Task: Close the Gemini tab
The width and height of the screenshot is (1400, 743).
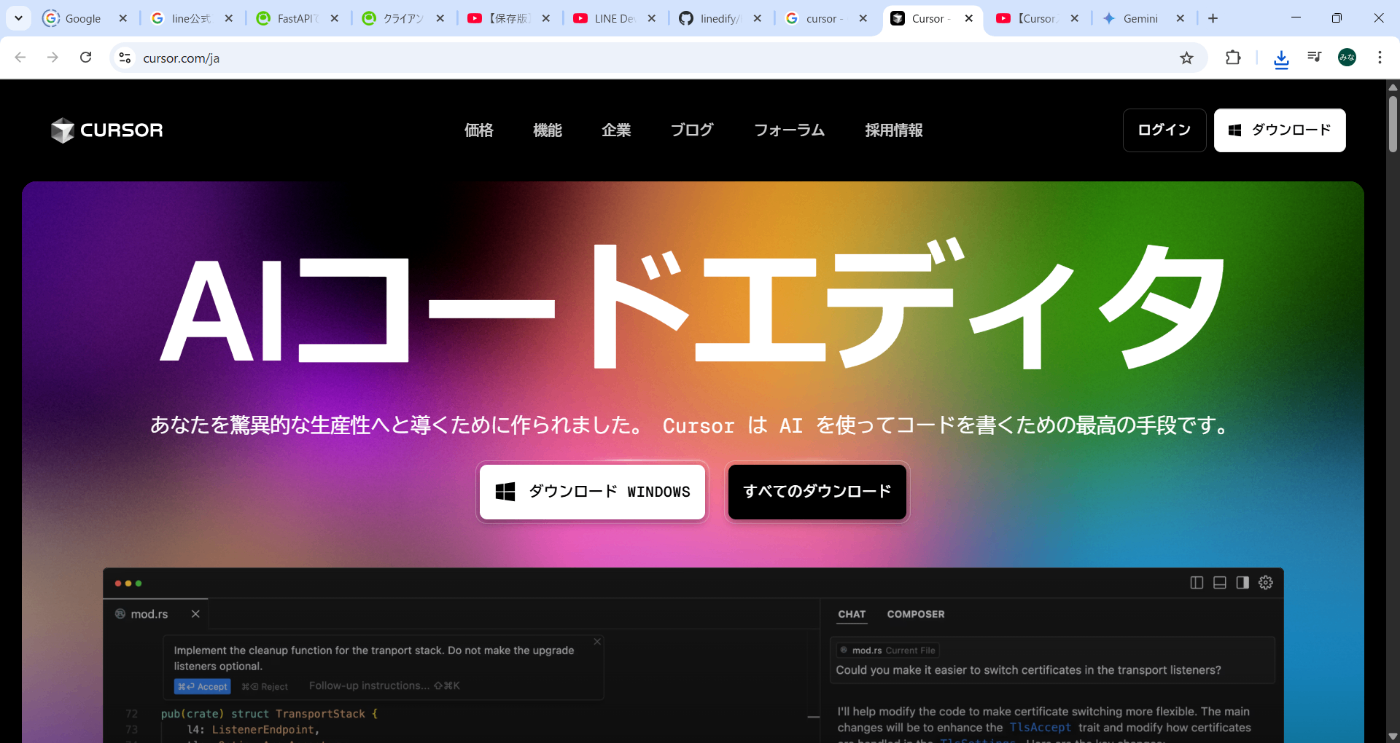Action: coord(1180,18)
